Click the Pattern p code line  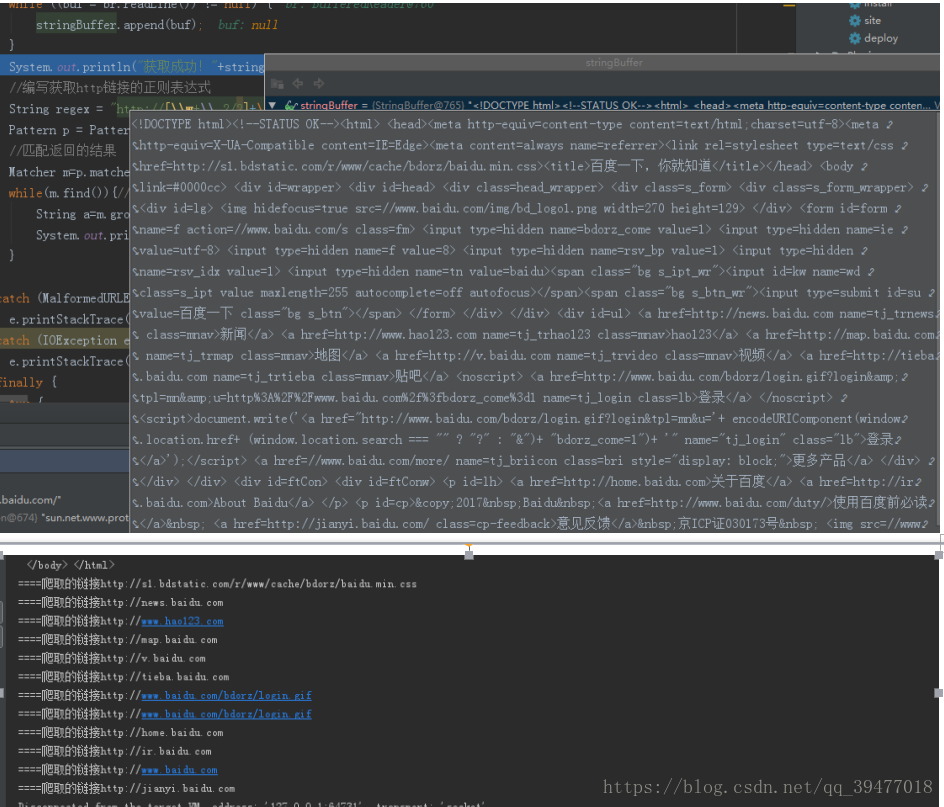[x=69, y=130]
